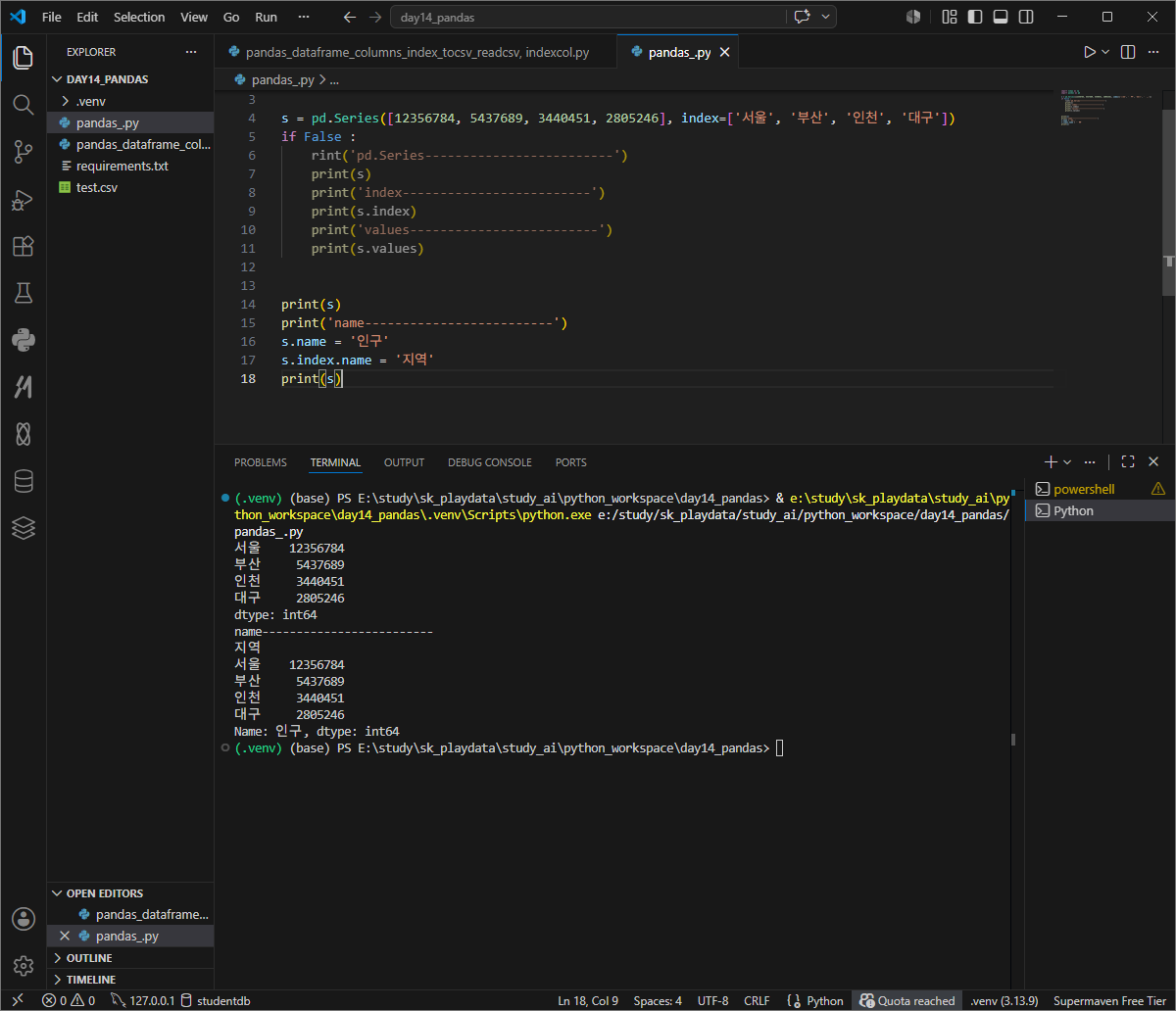Click the Quota reached status item
The height and width of the screenshot is (1011, 1176).
(x=907, y=1000)
